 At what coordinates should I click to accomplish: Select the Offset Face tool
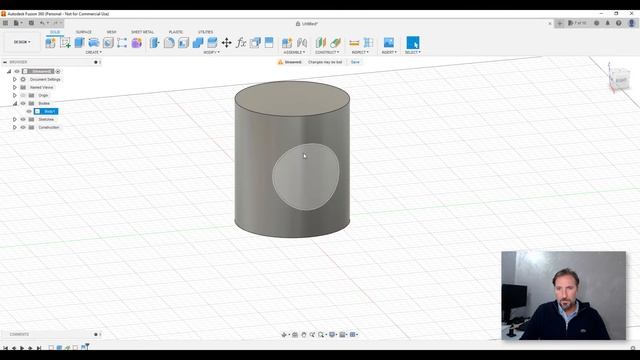tap(212, 43)
